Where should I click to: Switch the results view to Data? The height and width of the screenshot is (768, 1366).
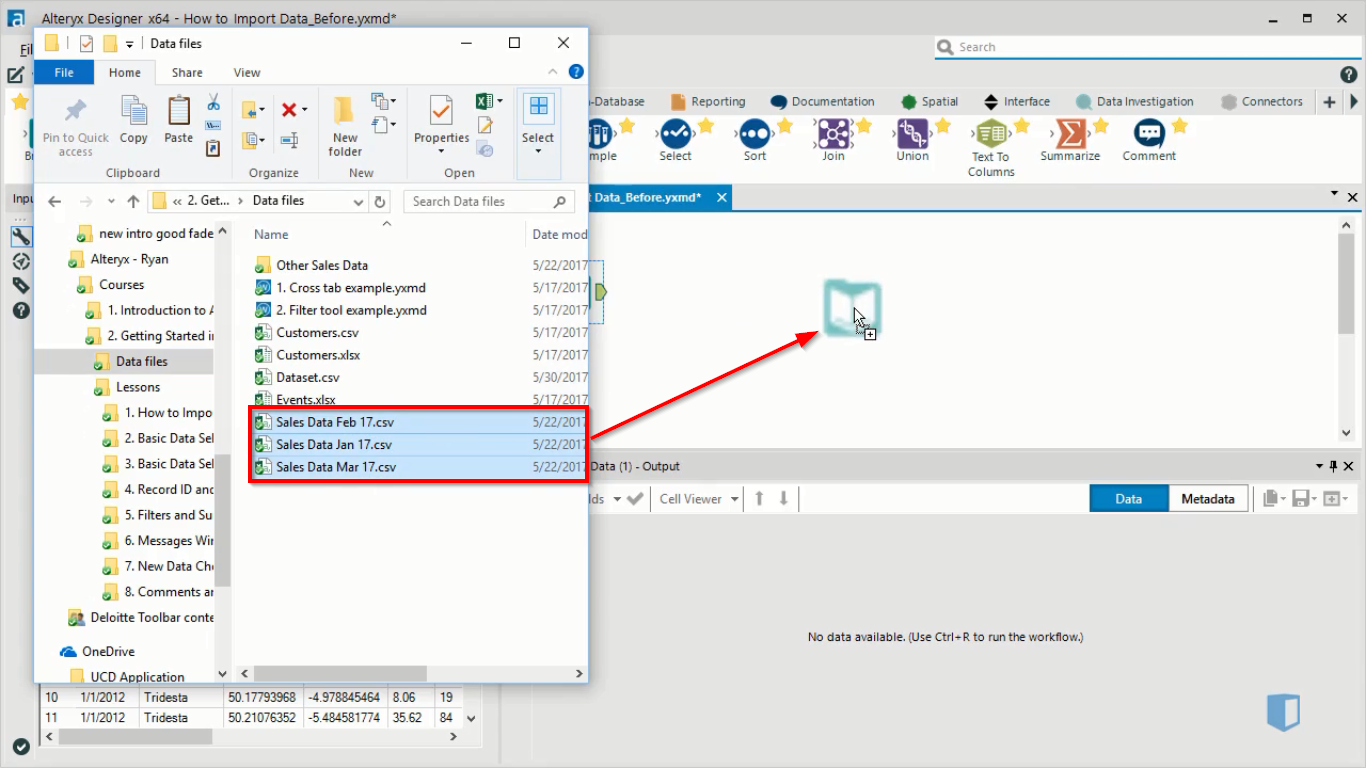[1128, 498]
